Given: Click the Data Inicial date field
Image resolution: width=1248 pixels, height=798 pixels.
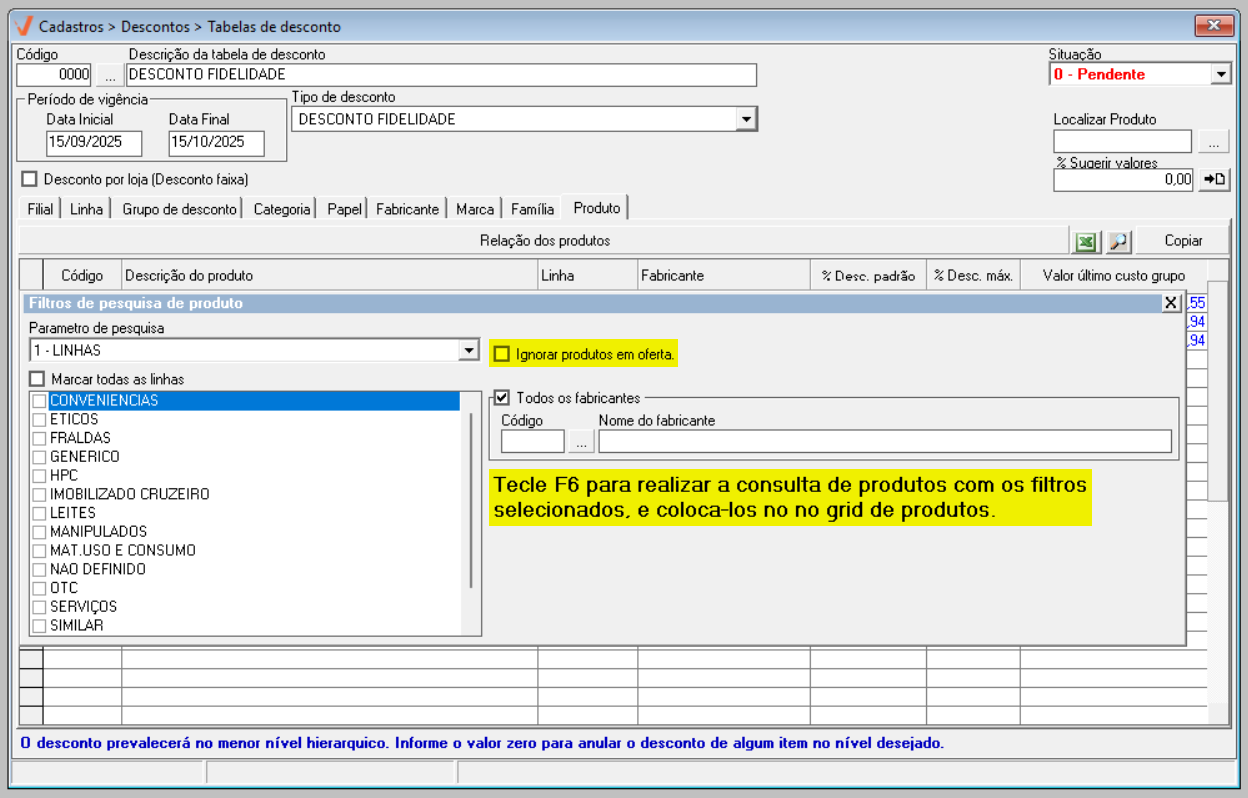Looking at the screenshot, I should pos(94,143).
